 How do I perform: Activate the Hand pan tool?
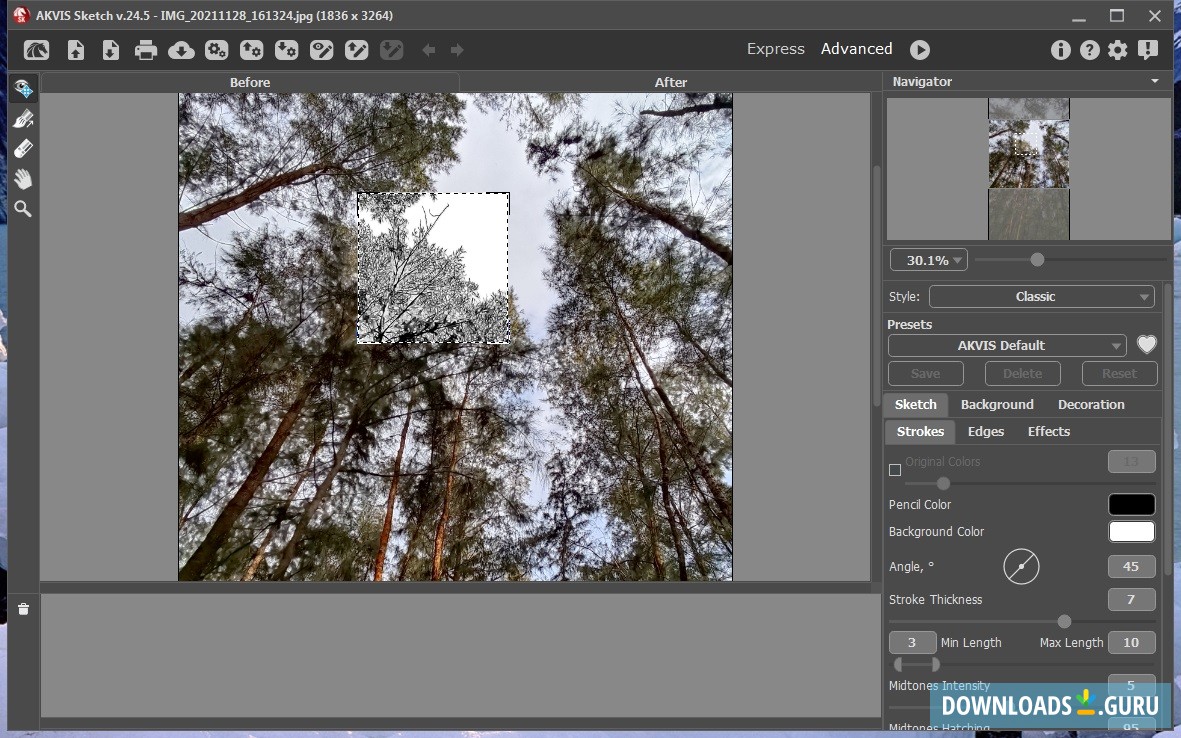tap(23, 179)
